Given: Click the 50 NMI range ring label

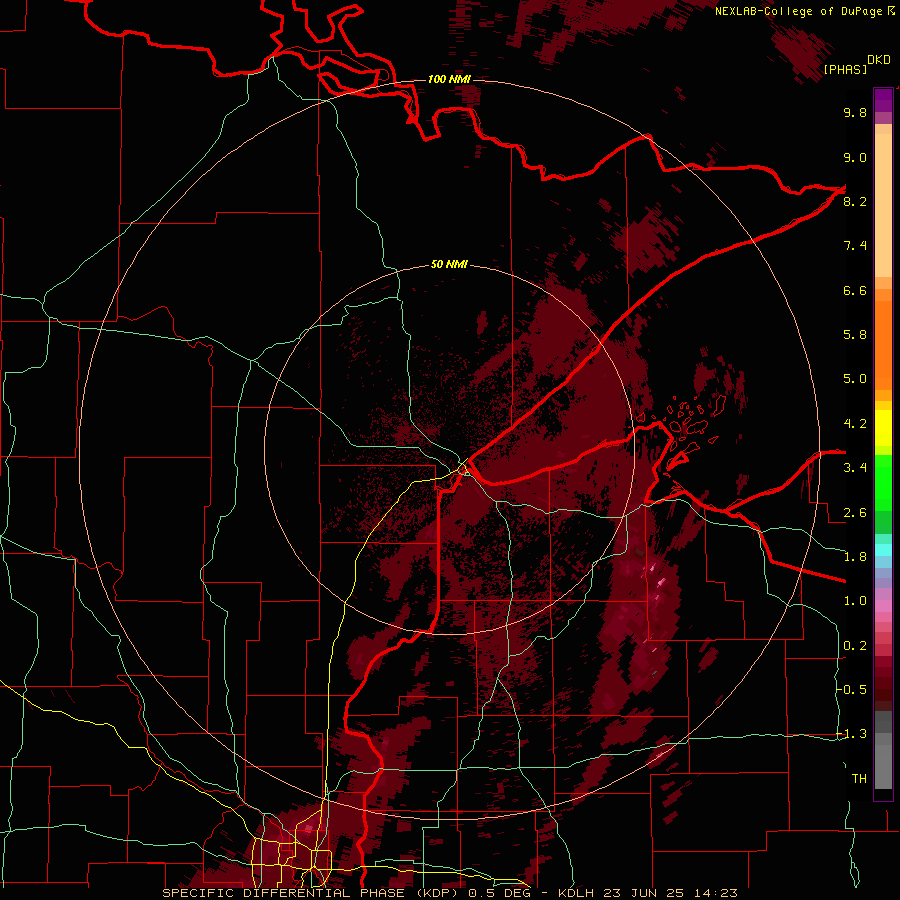Looking at the screenshot, I should tap(449, 264).
